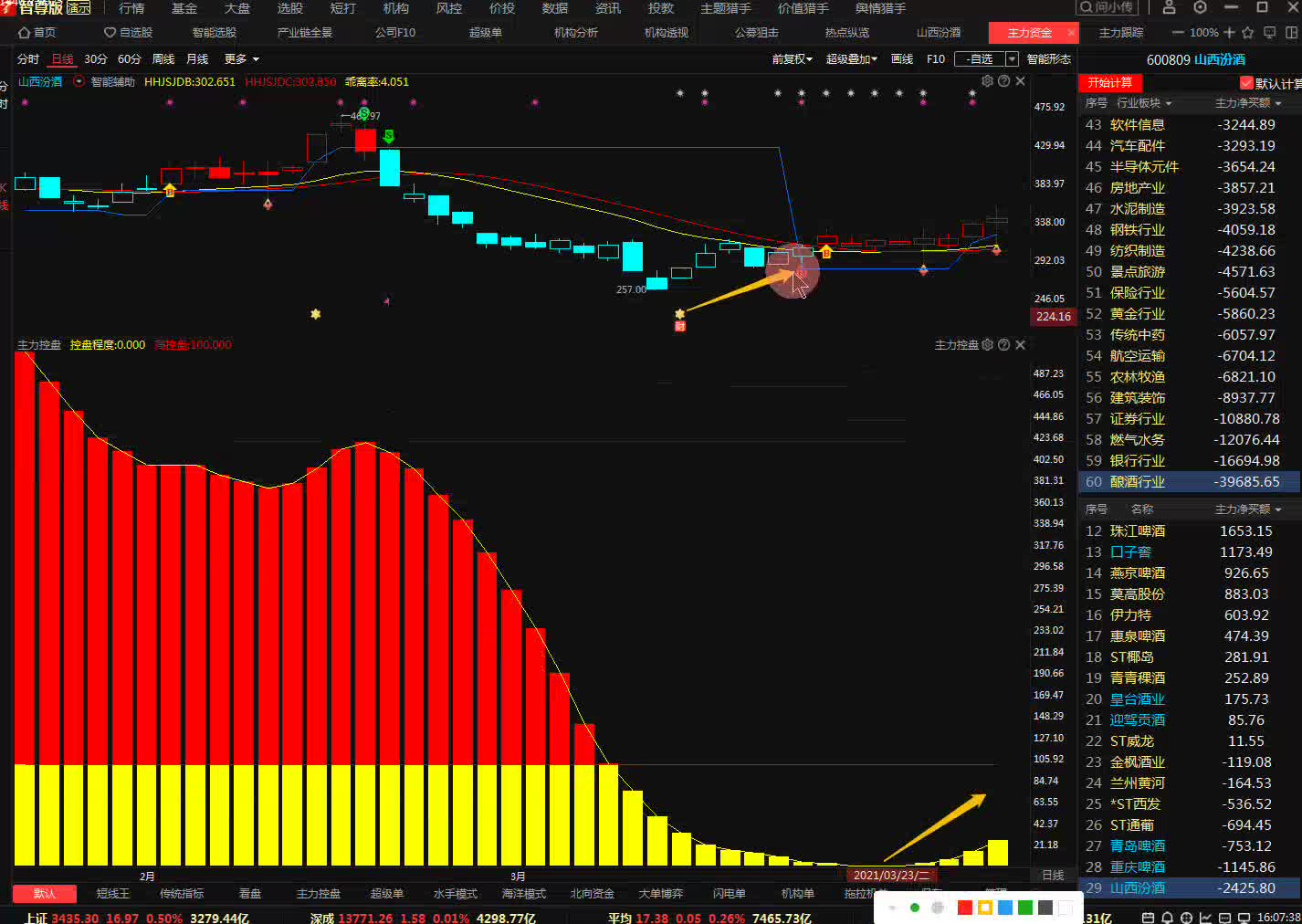Select the 银行业 industry row

(x=1191, y=461)
